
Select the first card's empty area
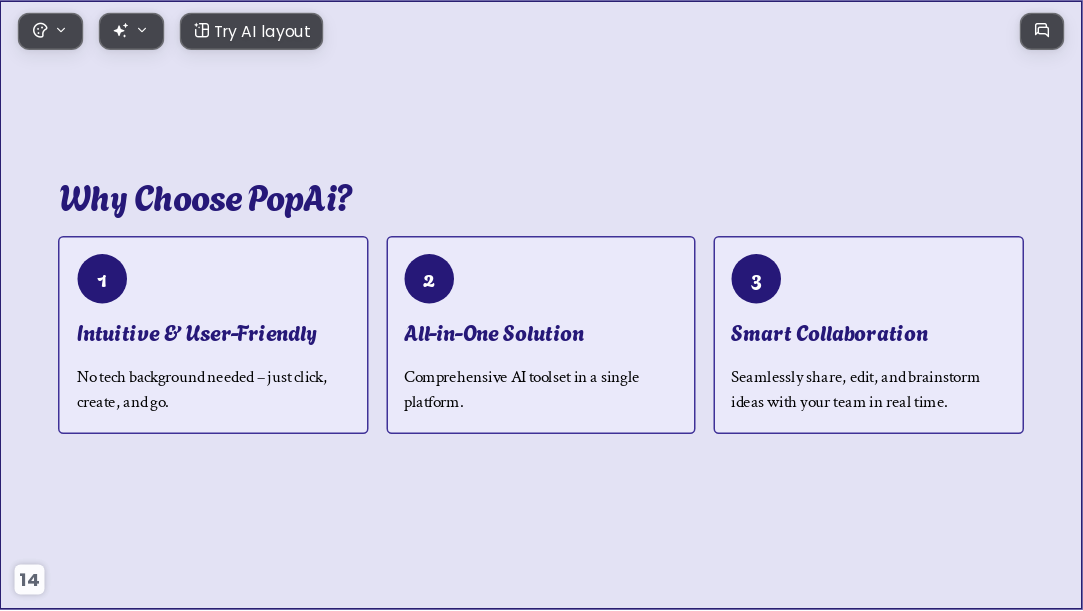coord(249,279)
